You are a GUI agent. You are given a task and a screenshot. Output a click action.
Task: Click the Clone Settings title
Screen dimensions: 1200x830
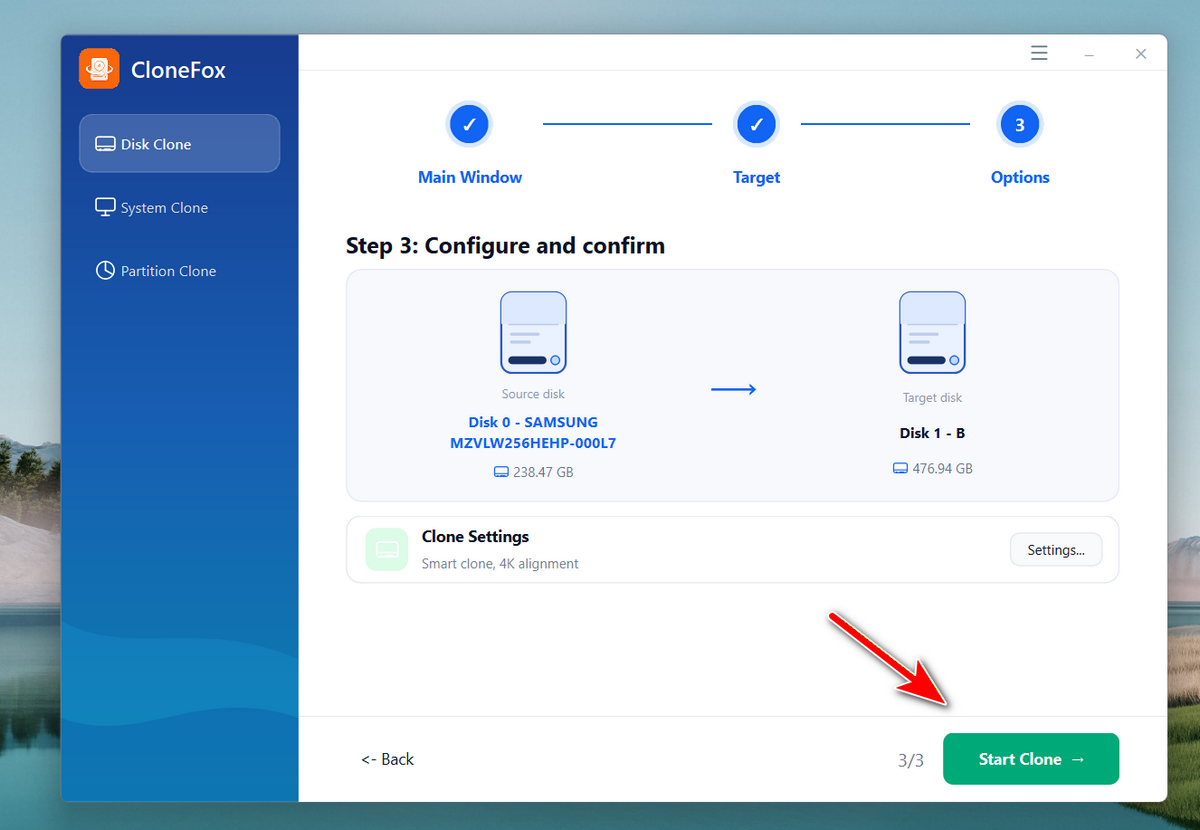(x=475, y=537)
